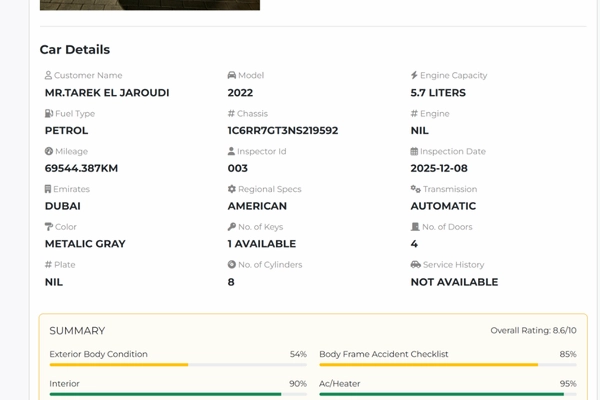This screenshot has width=600, height=400.
Task: Click the Body Frame Accident Checklist bar
Action: [x=448, y=365]
